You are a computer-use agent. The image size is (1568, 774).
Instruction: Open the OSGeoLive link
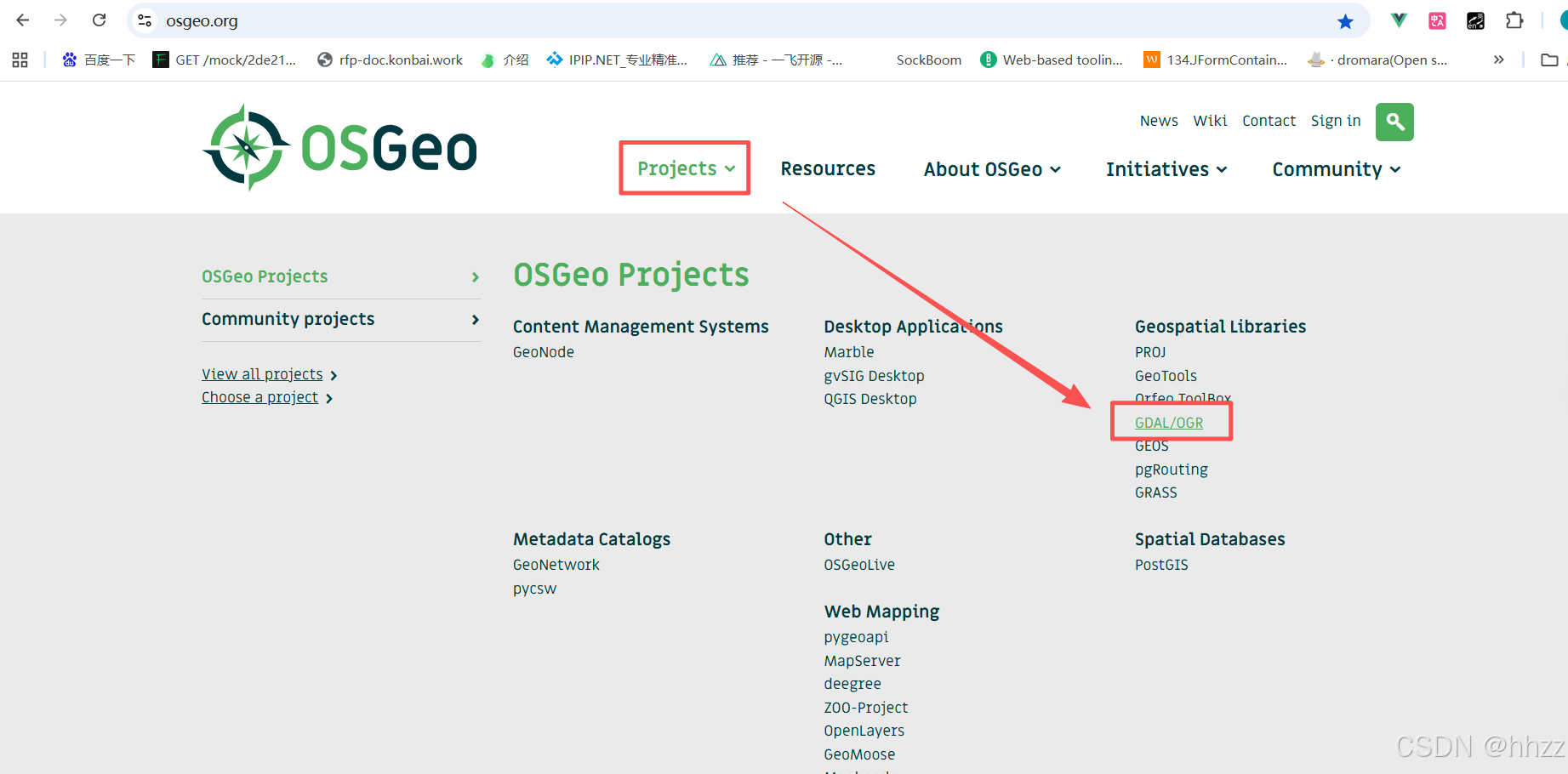pos(859,565)
